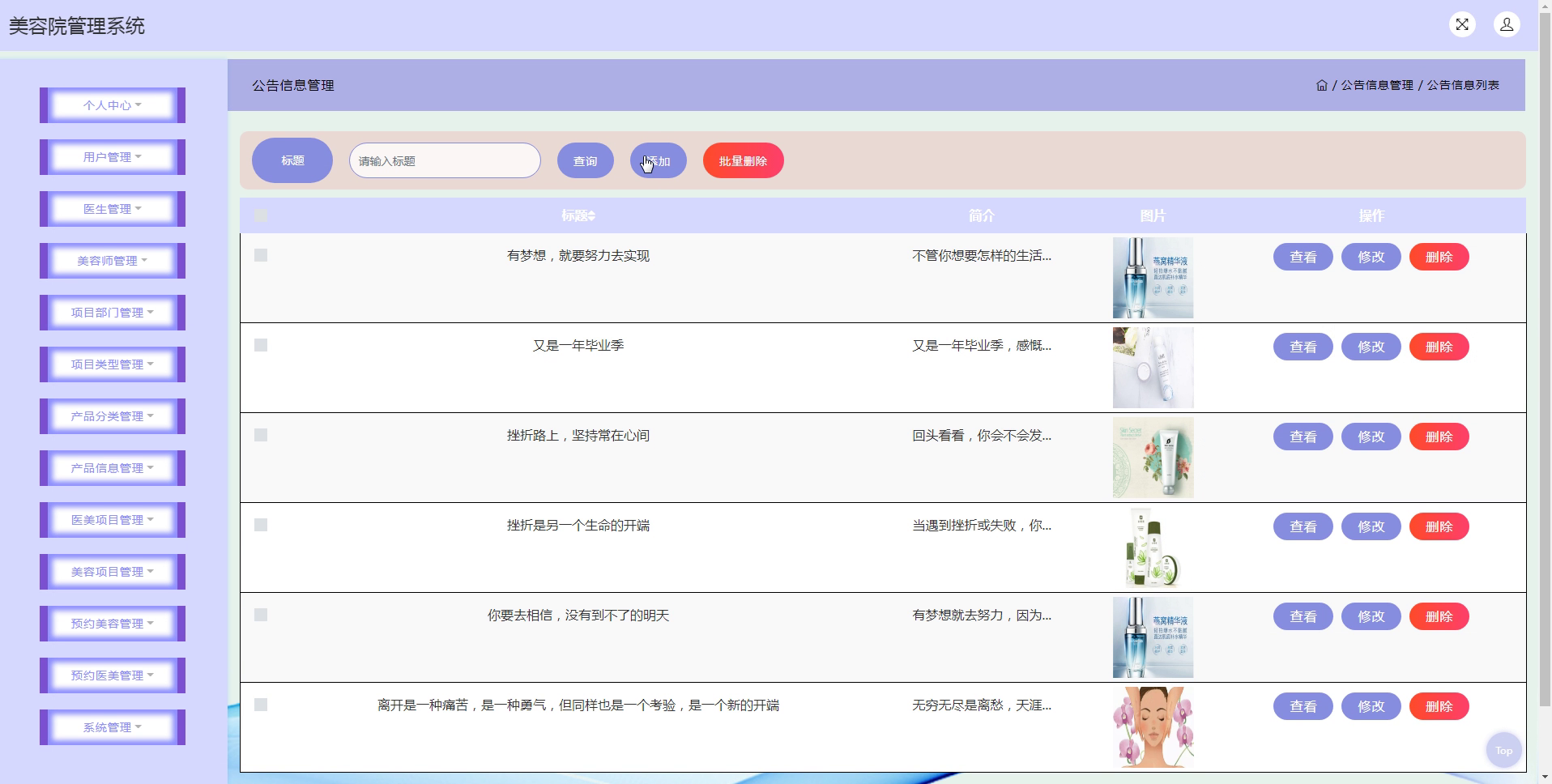Delete the row 又是一年毕业季

pyautogui.click(x=1439, y=347)
